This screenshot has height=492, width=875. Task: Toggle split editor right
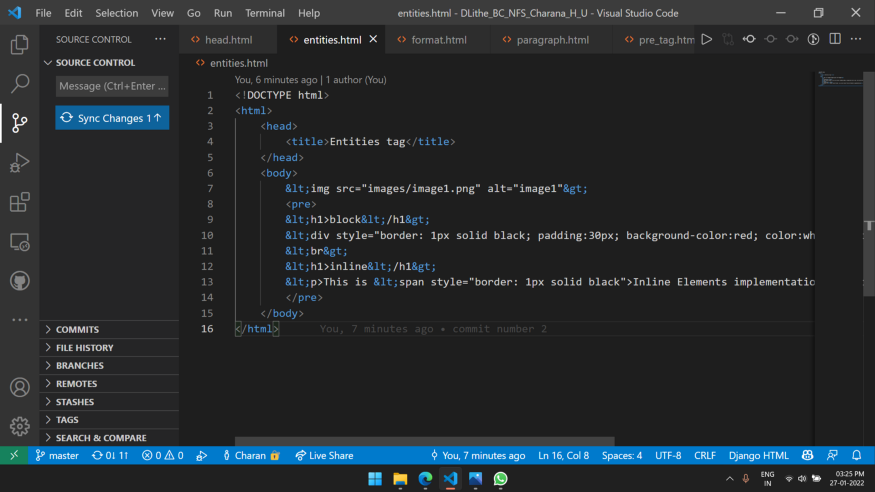click(x=835, y=39)
